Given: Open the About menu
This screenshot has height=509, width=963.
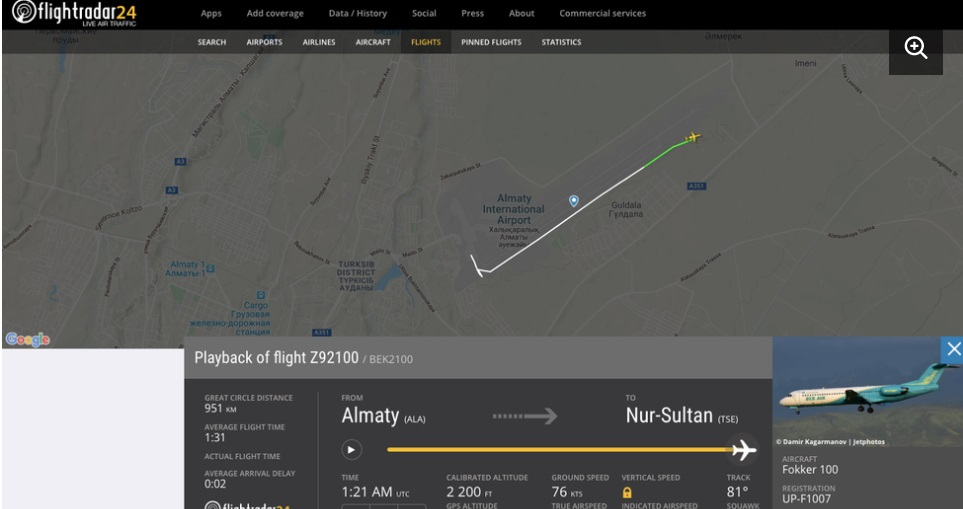Looking at the screenshot, I should tap(521, 14).
